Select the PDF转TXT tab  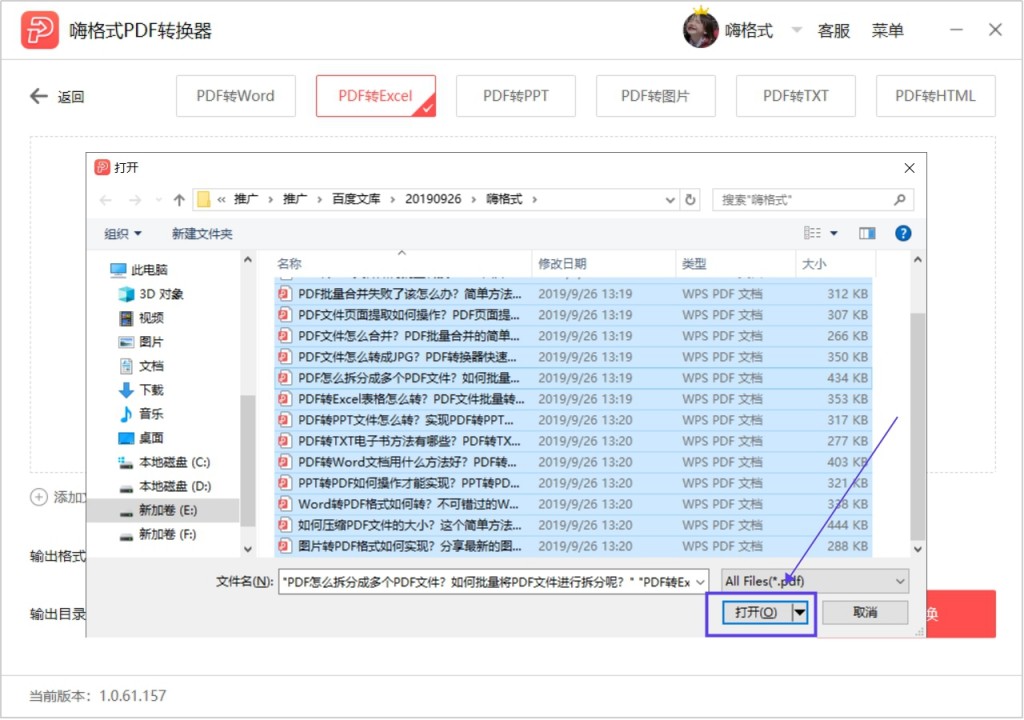click(x=795, y=96)
